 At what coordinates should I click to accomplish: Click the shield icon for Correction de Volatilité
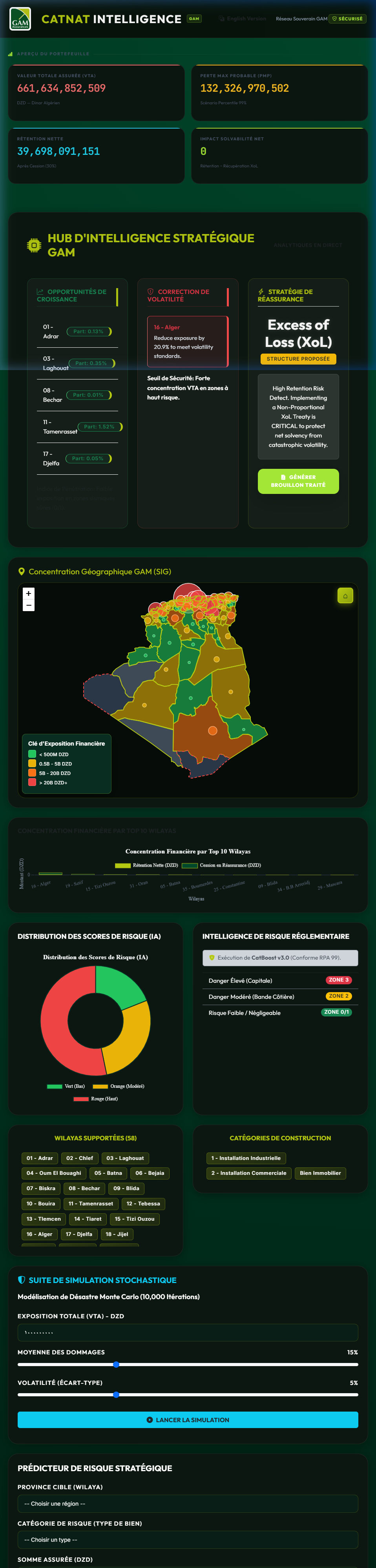[151, 292]
